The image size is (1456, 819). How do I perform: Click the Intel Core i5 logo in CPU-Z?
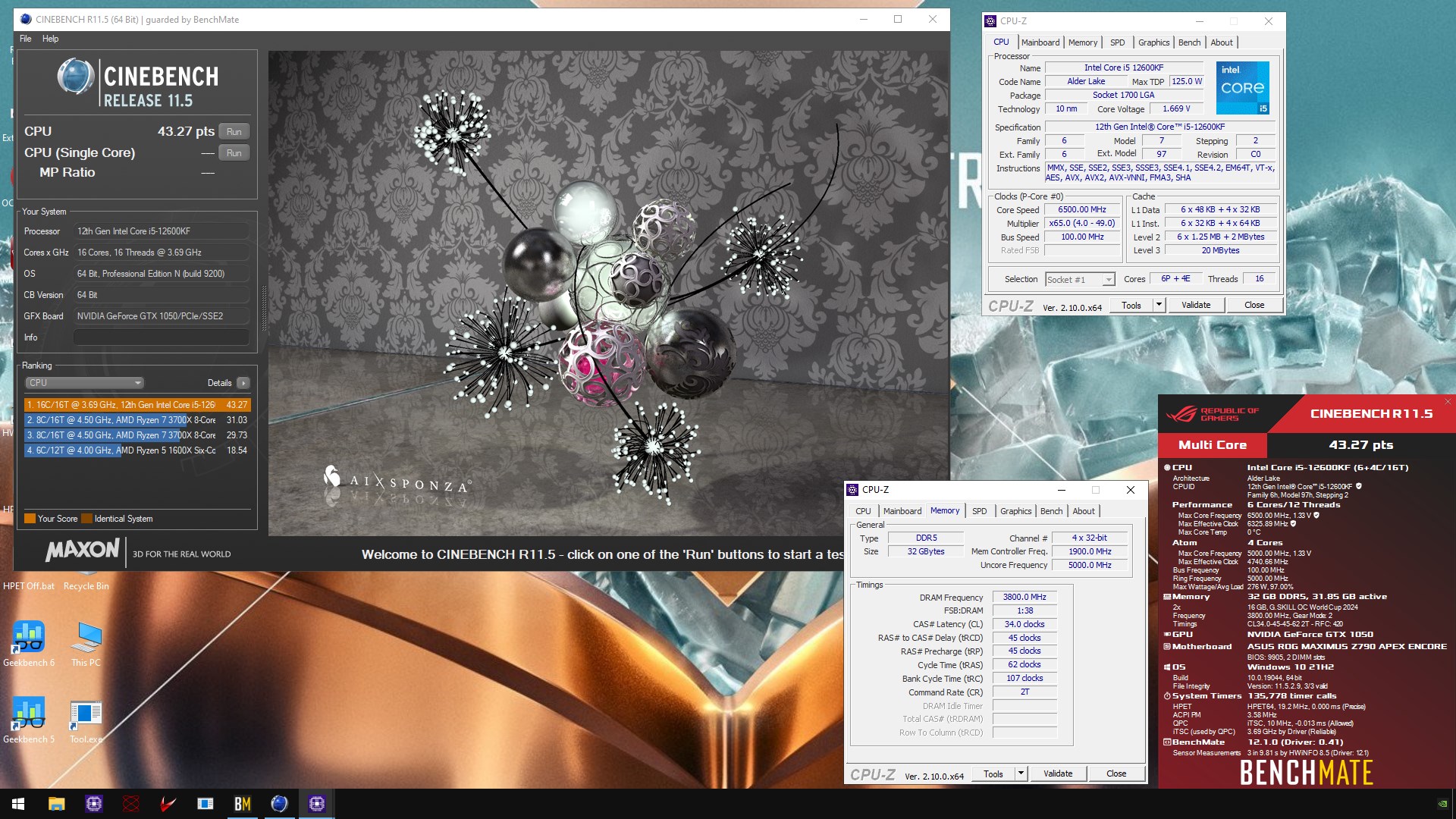click(x=1243, y=88)
